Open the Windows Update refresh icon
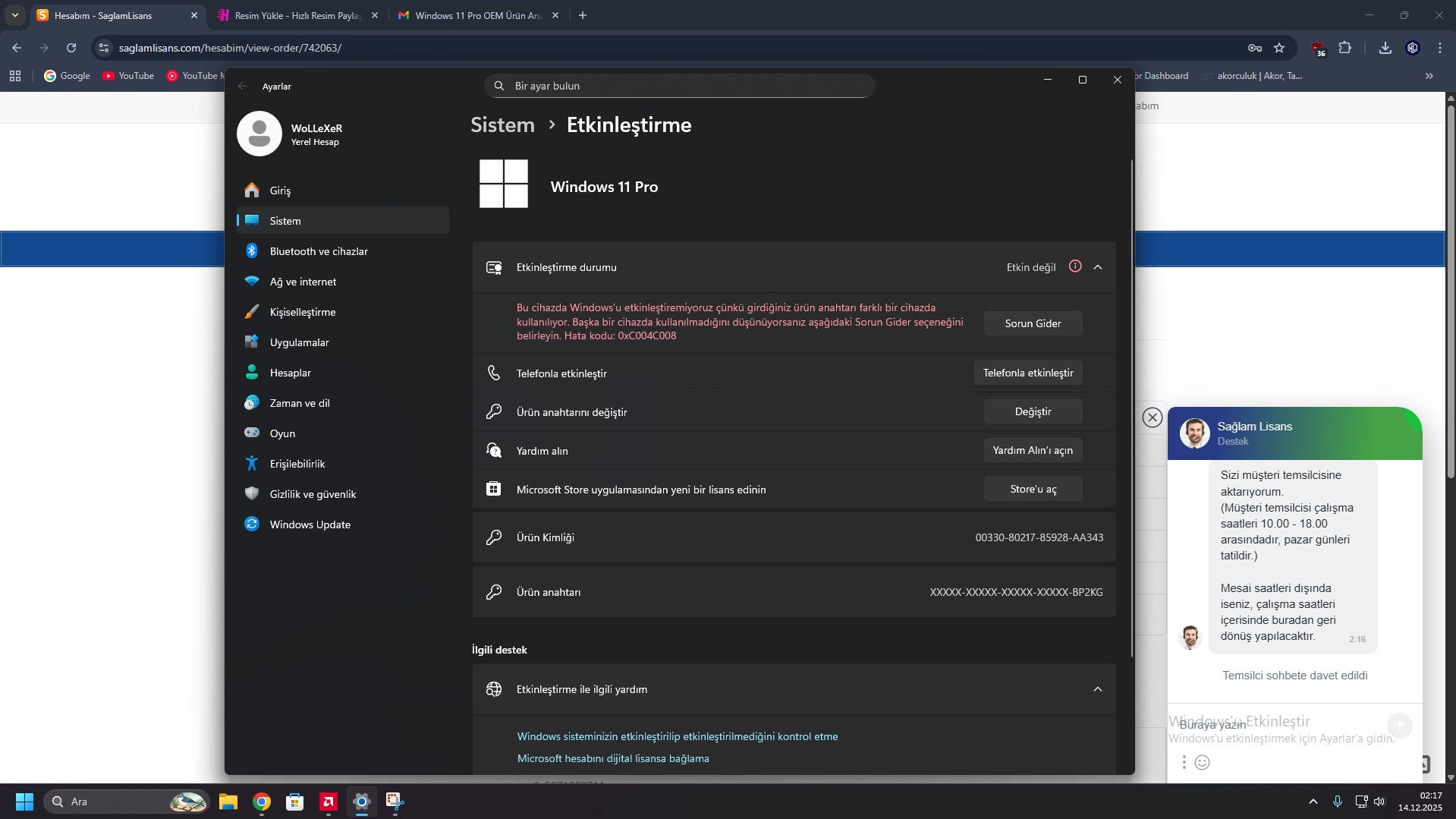 pyautogui.click(x=252, y=524)
